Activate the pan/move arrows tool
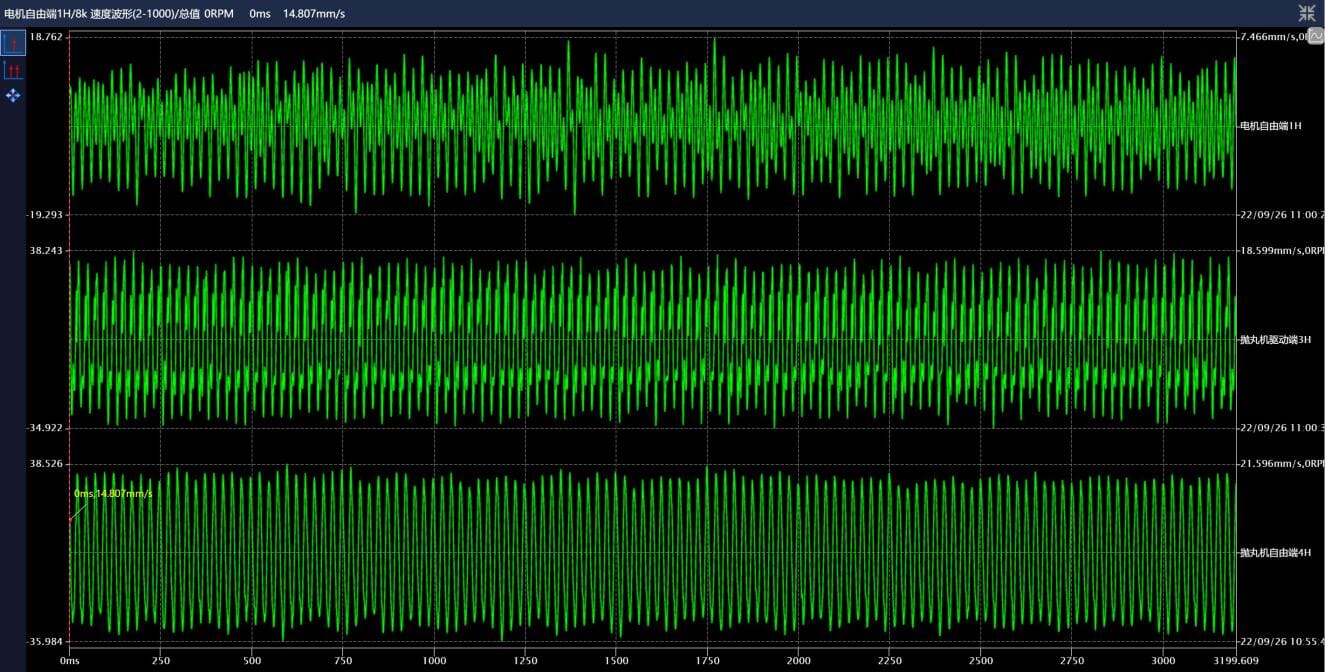The height and width of the screenshot is (672, 1325). pyautogui.click(x=13, y=96)
